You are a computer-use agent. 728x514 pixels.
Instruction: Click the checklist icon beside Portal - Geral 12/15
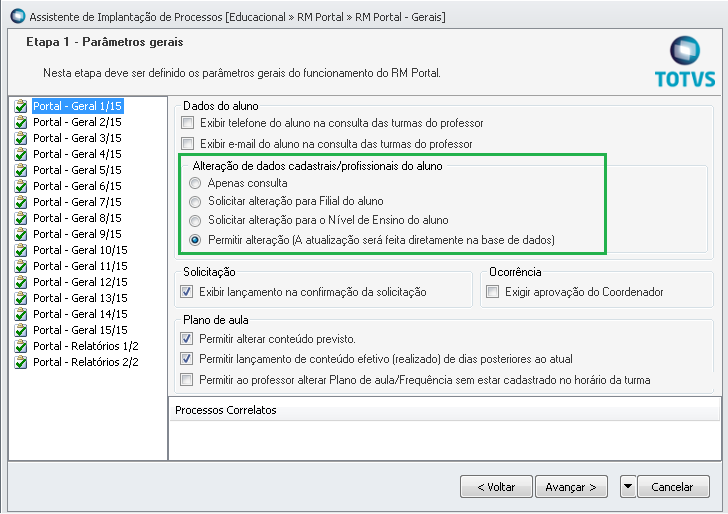tap(21, 282)
